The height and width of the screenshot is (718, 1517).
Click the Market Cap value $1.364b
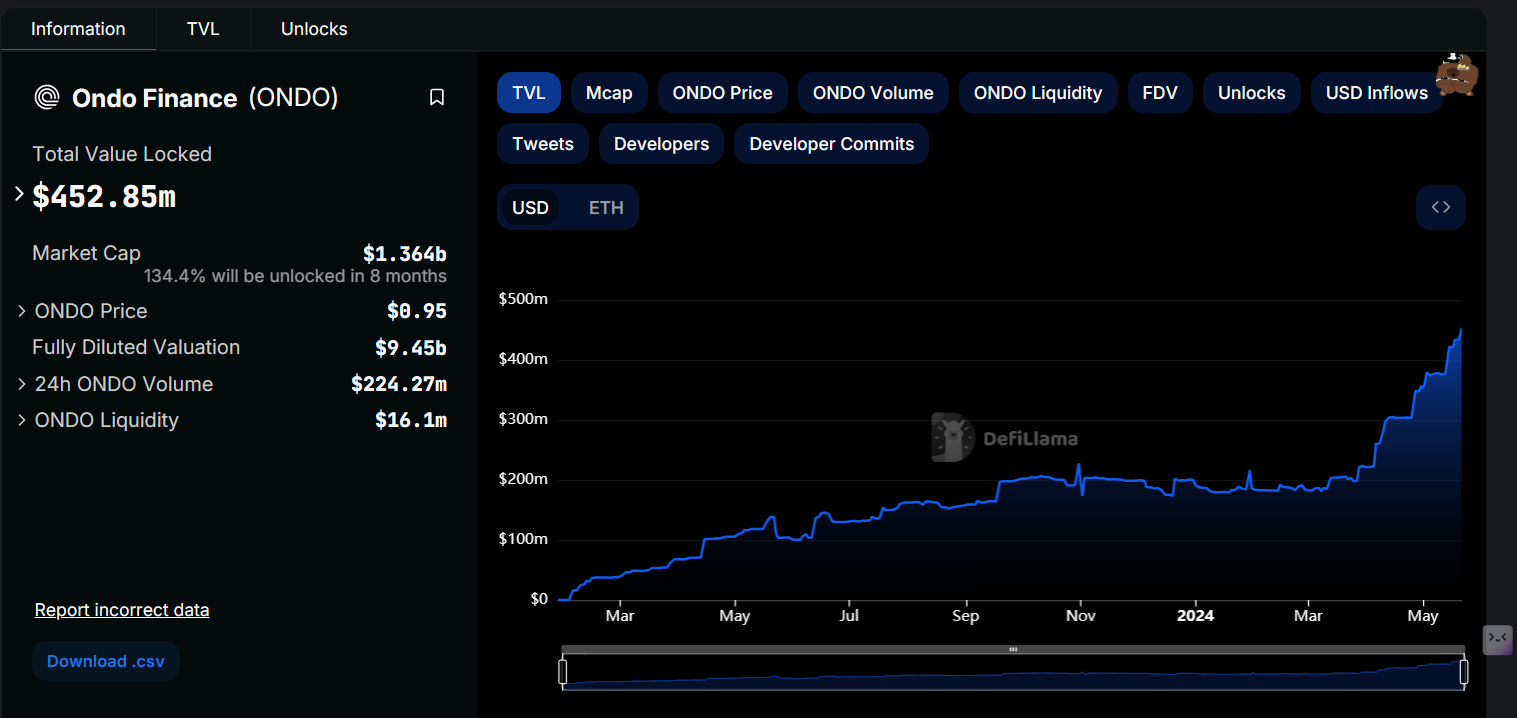click(x=405, y=254)
